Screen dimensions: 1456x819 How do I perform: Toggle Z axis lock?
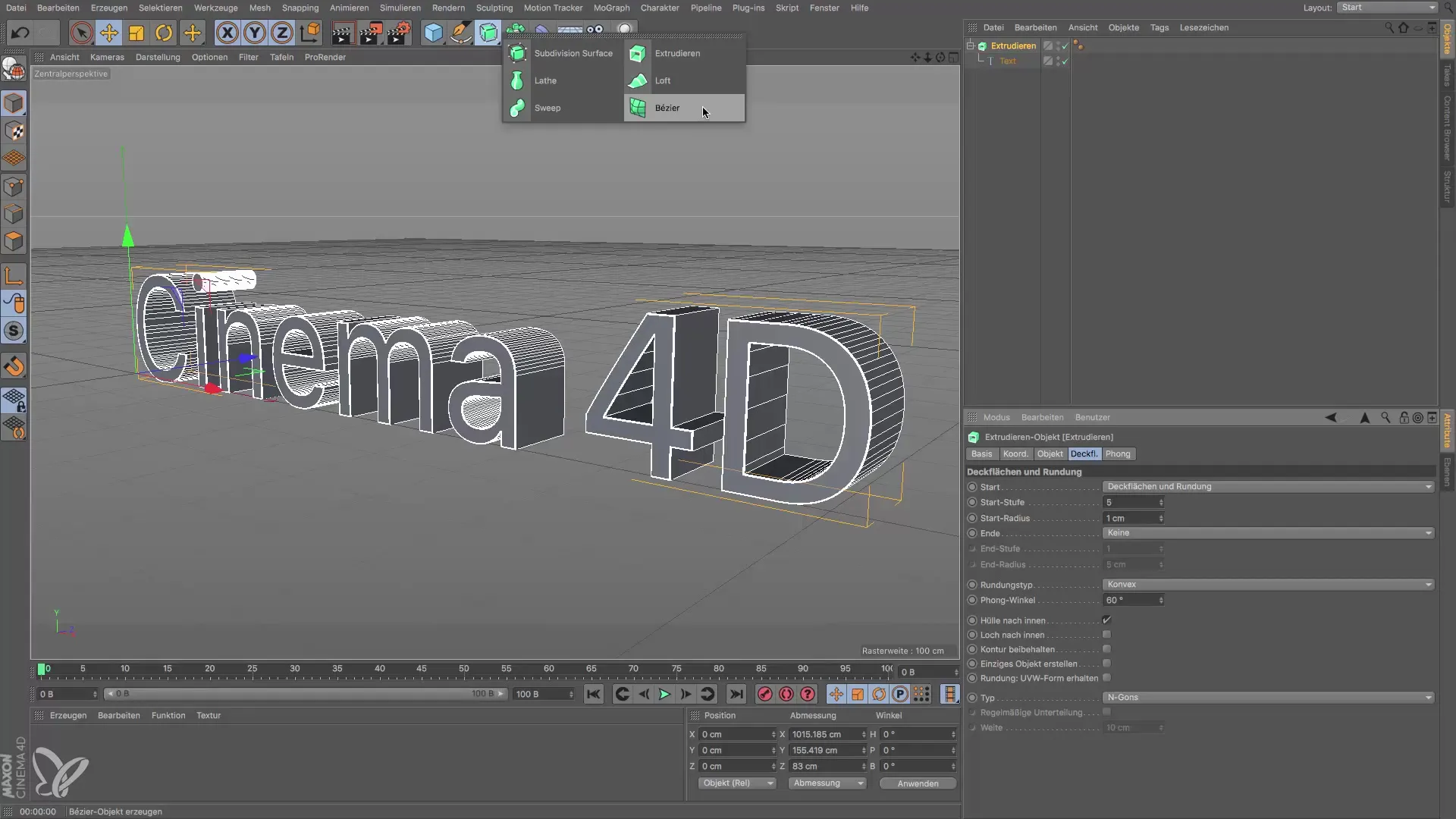point(282,33)
